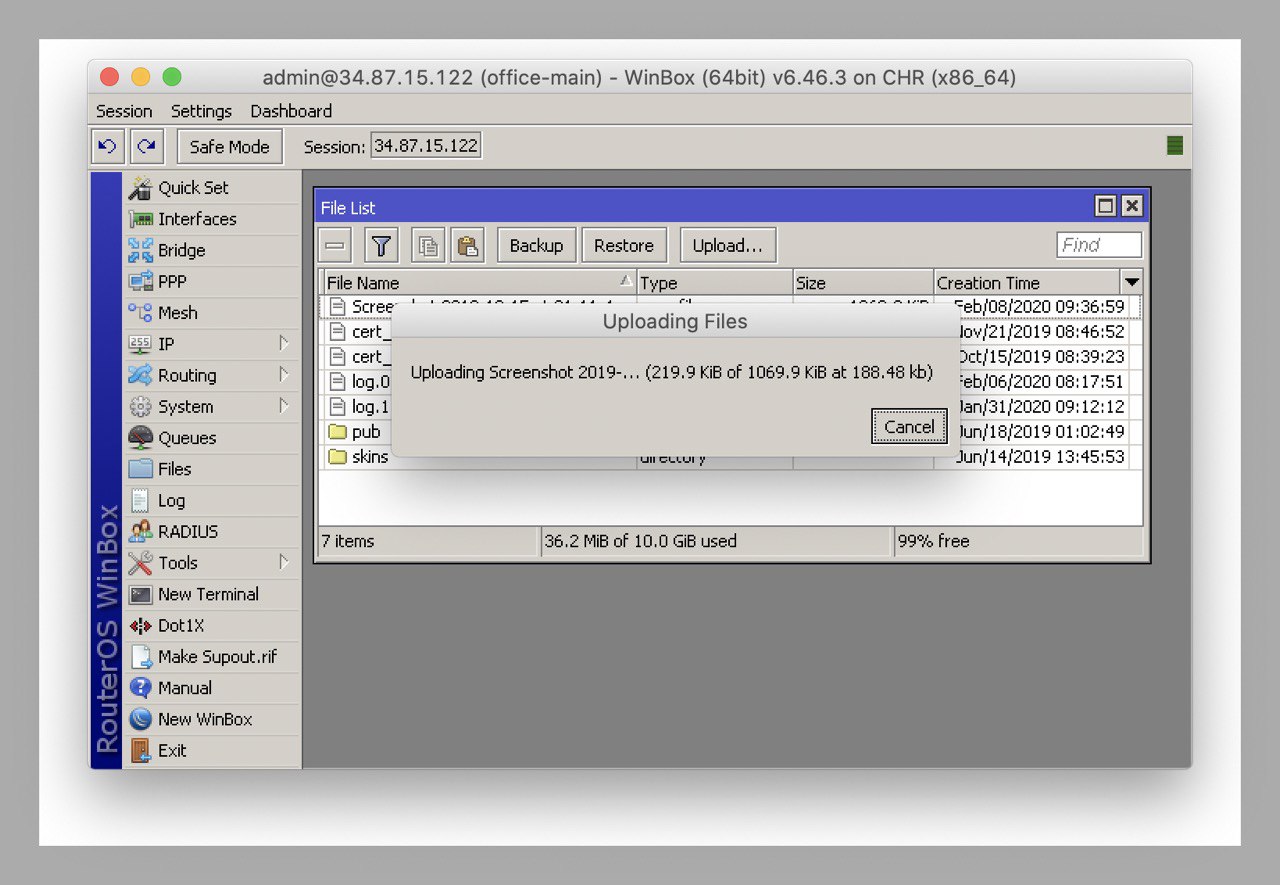Launch New WinBox

click(211, 719)
